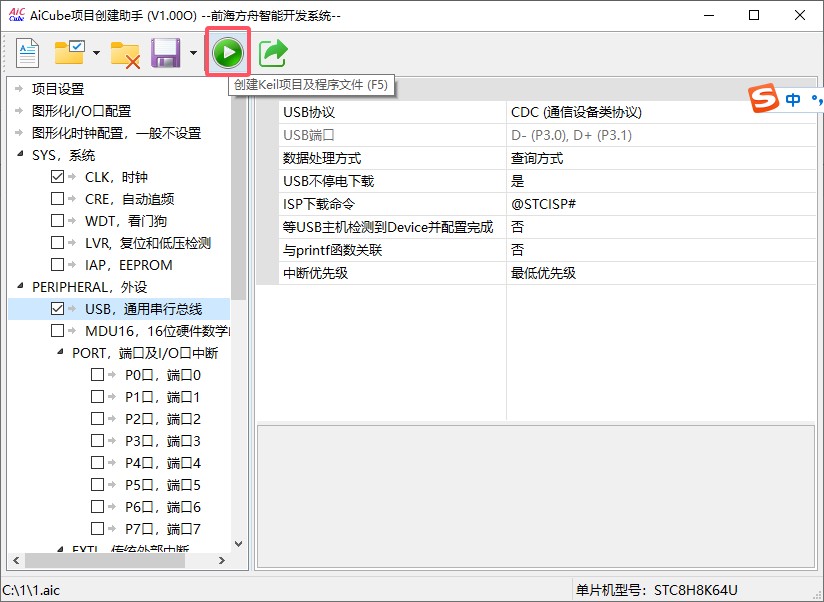This screenshot has width=824, height=602.
Task: Click the tree vertical scrollbar thumb
Action: 239,192
